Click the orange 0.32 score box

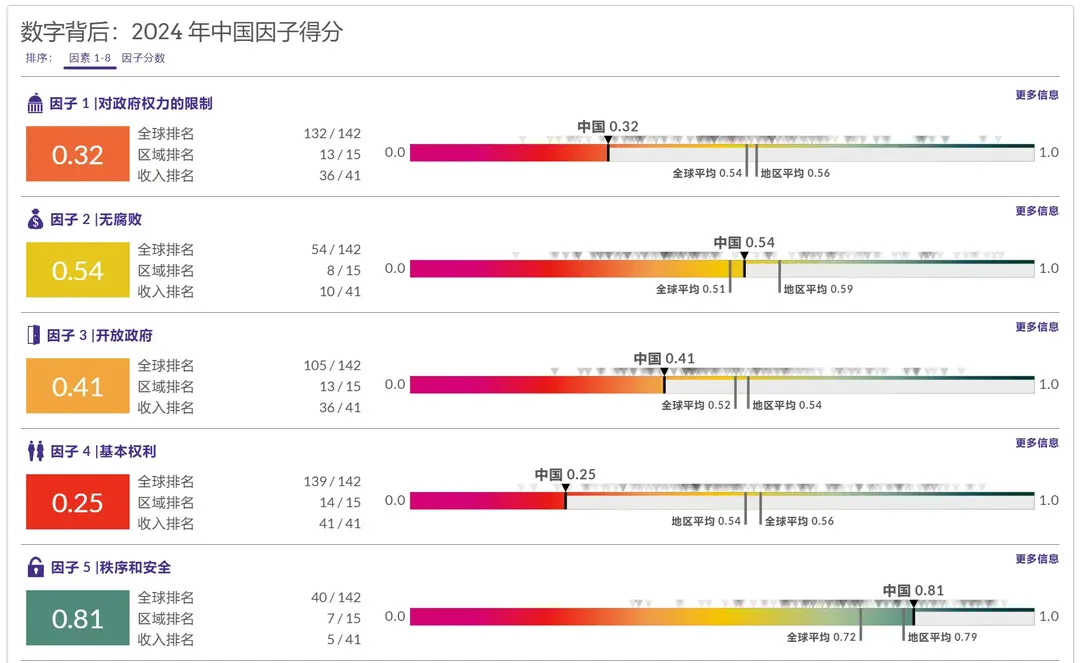pos(78,155)
